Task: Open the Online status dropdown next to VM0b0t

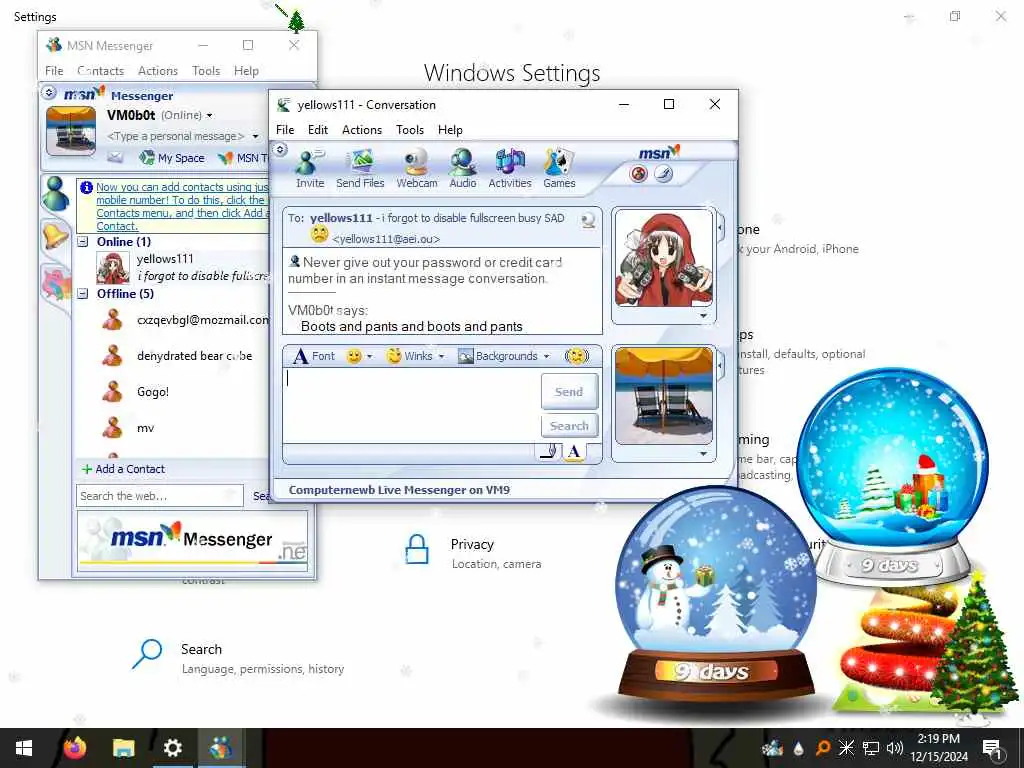Action: [210, 116]
